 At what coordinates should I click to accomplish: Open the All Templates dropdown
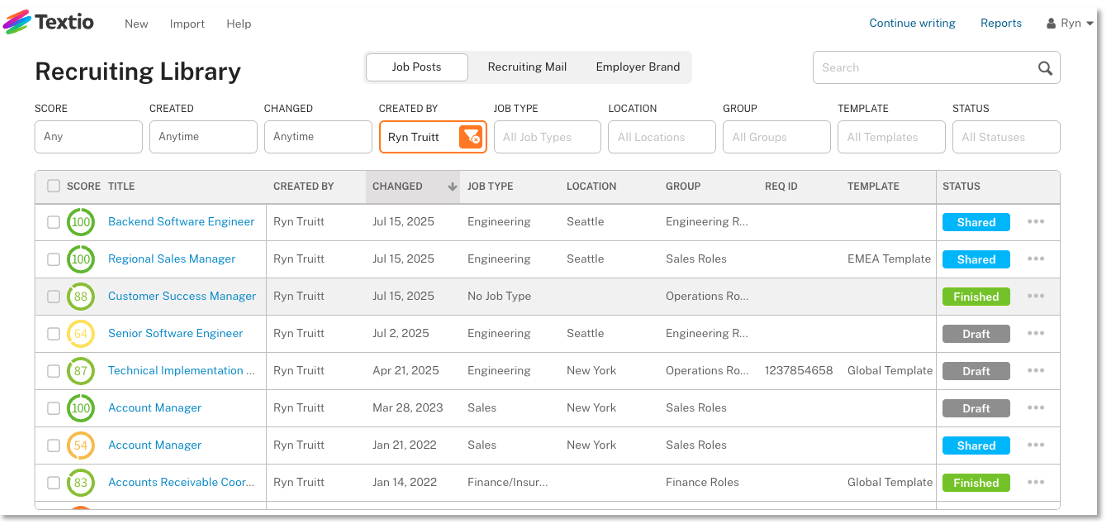[x=891, y=137]
